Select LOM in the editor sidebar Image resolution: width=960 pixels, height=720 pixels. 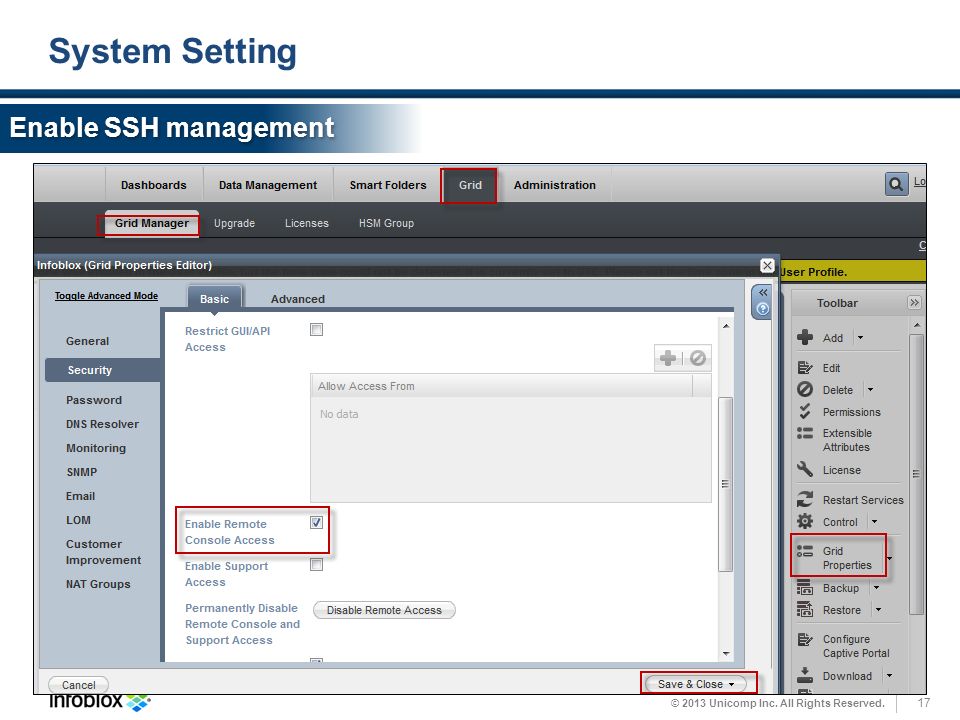[78, 520]
